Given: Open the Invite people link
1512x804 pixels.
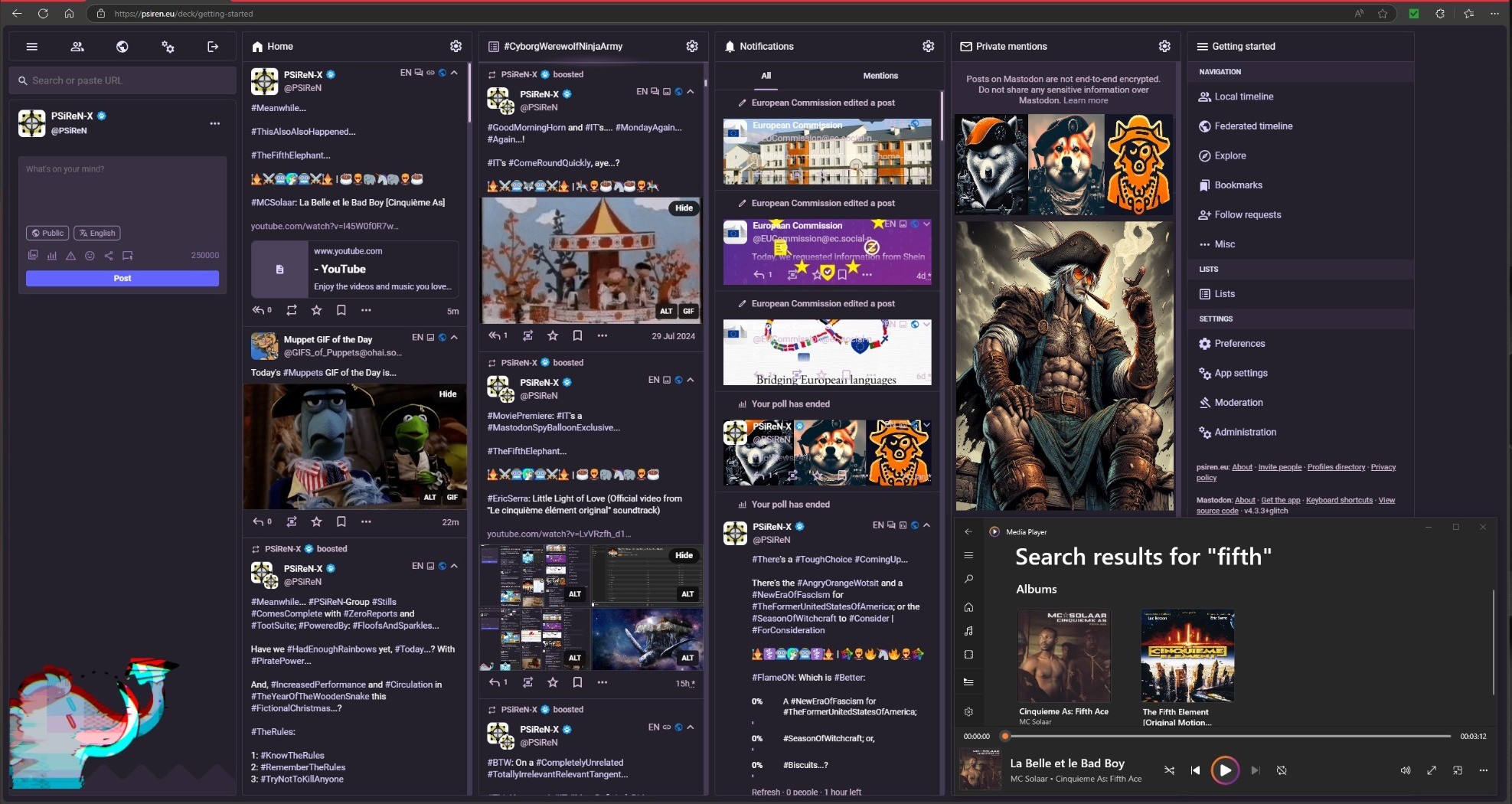Looking at the screenshot, I should [1279, 467].
